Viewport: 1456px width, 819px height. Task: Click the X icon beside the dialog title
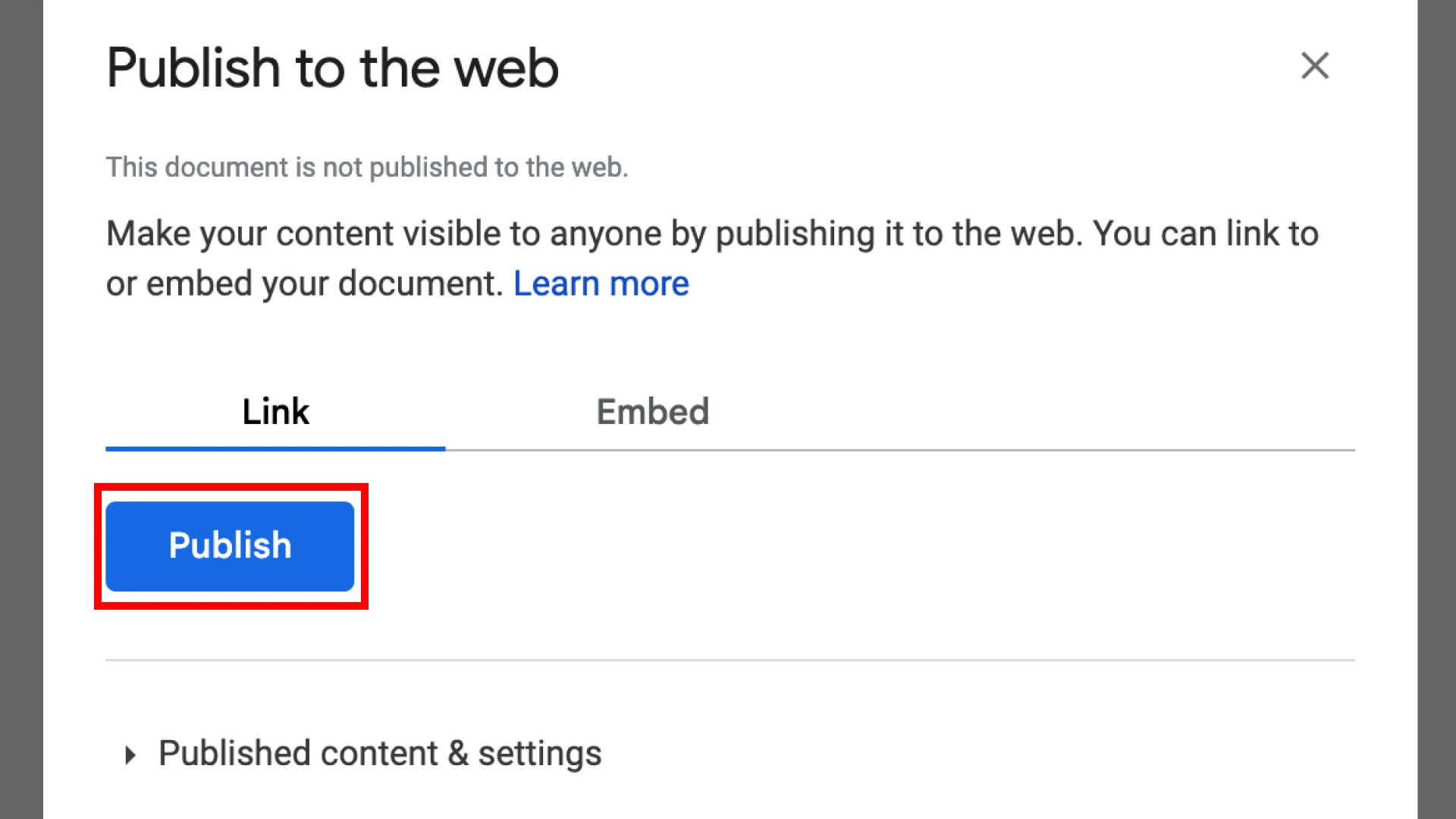[1314, 65]
